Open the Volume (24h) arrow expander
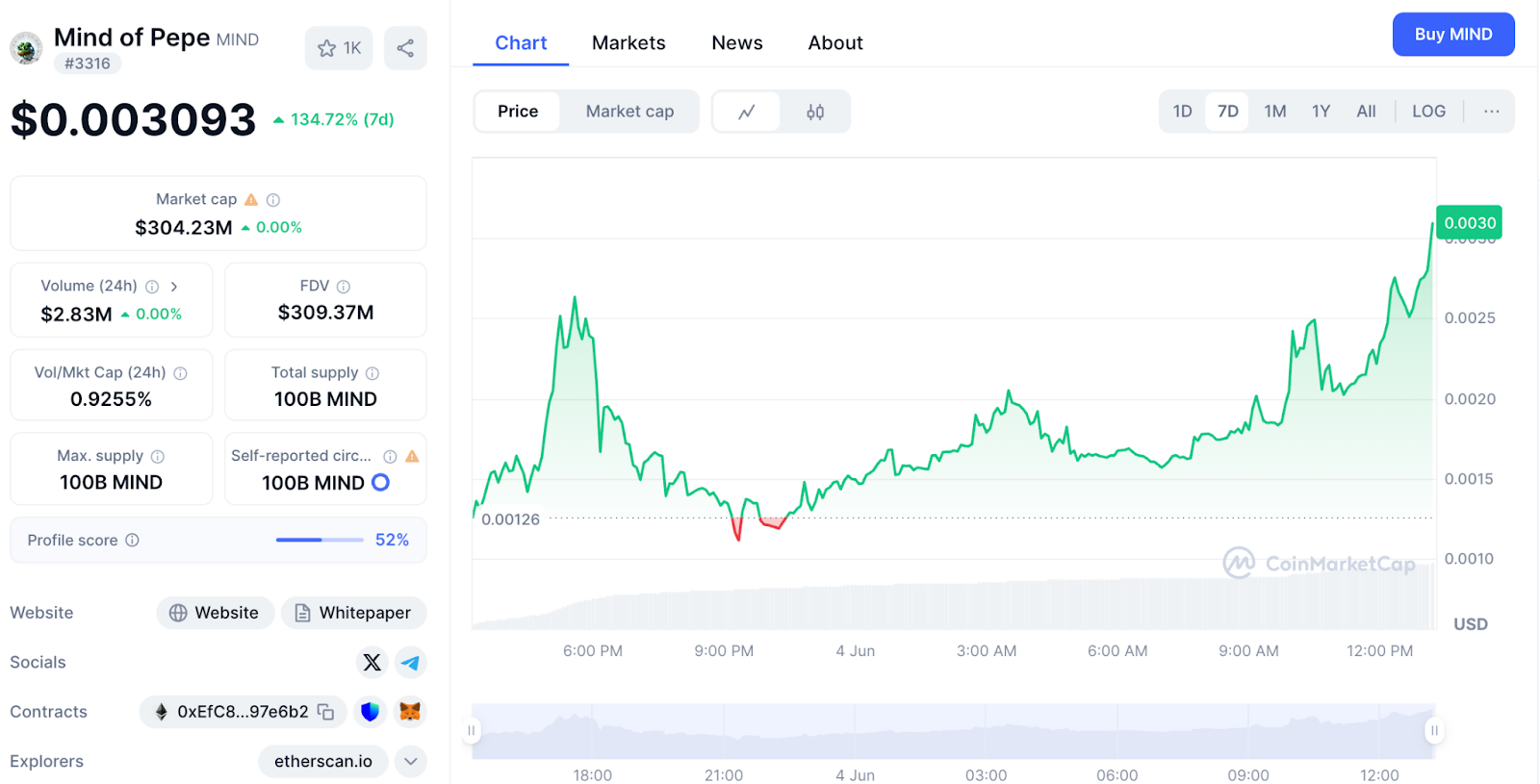Screen dimensions: 1540x784 pyautogui.click(x=174, y=287)
